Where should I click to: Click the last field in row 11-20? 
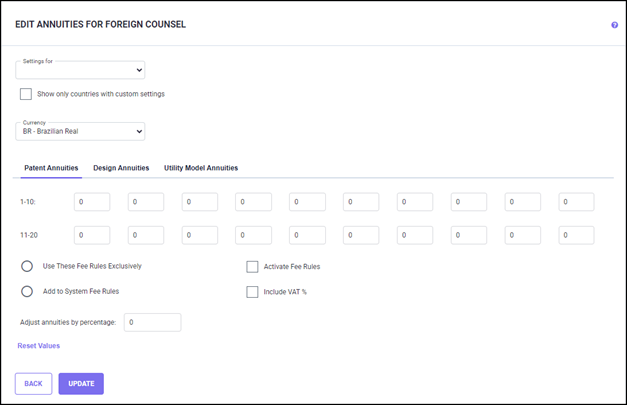576,236
